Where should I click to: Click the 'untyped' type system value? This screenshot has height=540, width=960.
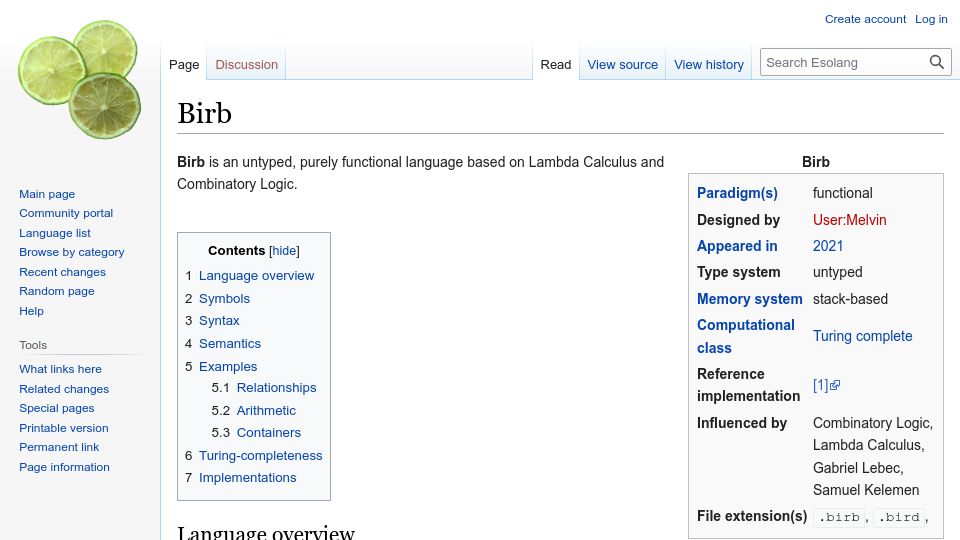pyautogui.click(x=837, y=272)
